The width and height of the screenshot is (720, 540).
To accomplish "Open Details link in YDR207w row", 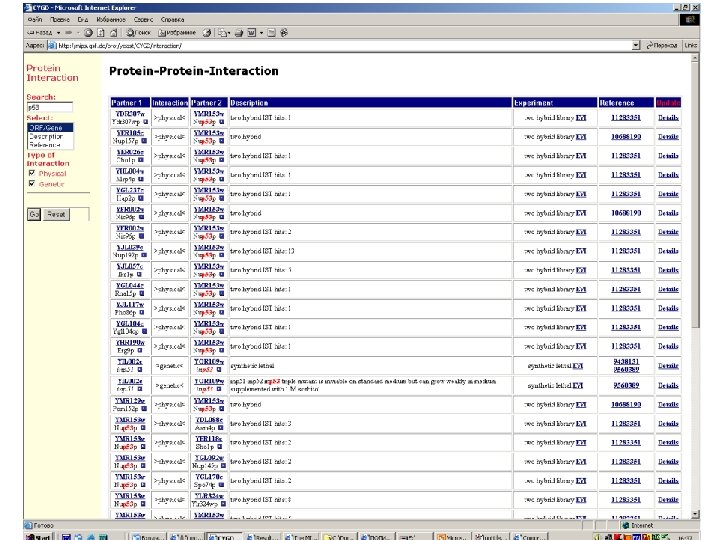I will click(668, 118).
